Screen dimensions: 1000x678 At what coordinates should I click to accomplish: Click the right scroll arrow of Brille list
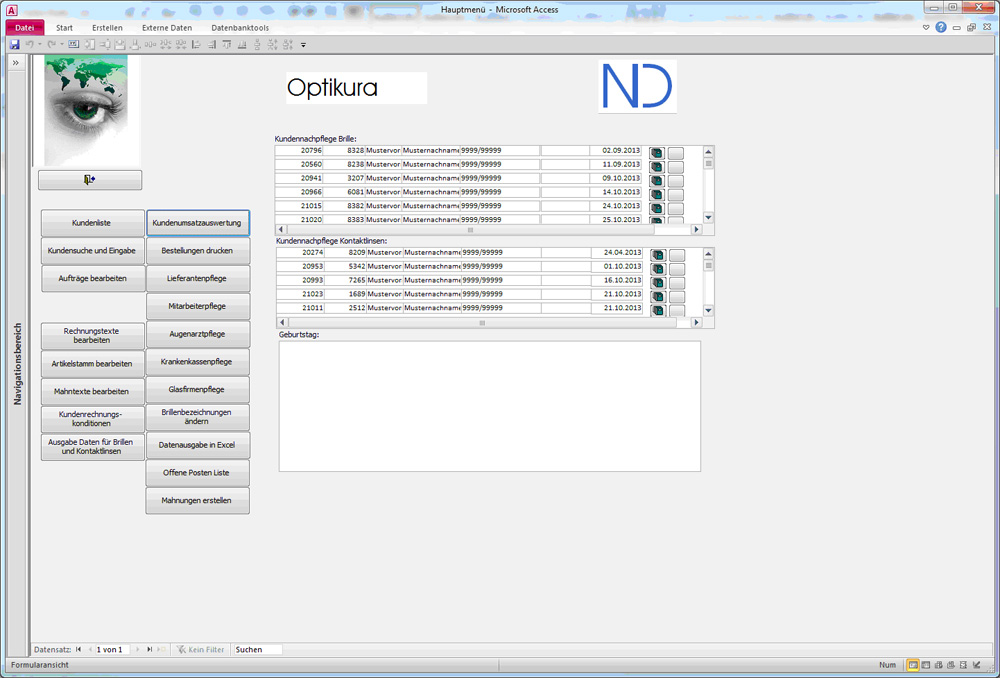(696, 230)
